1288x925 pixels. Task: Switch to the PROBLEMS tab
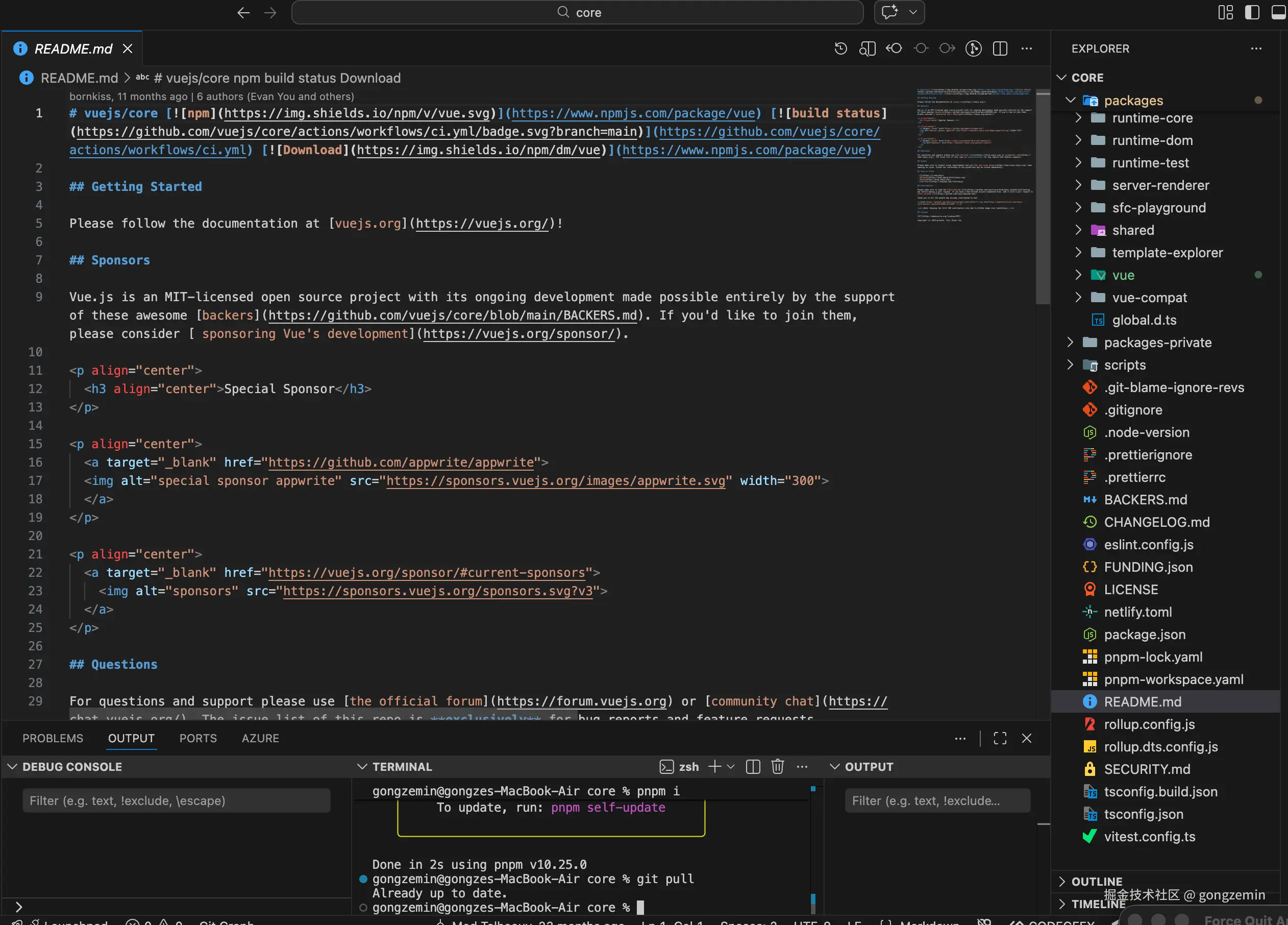click(53, 738)
